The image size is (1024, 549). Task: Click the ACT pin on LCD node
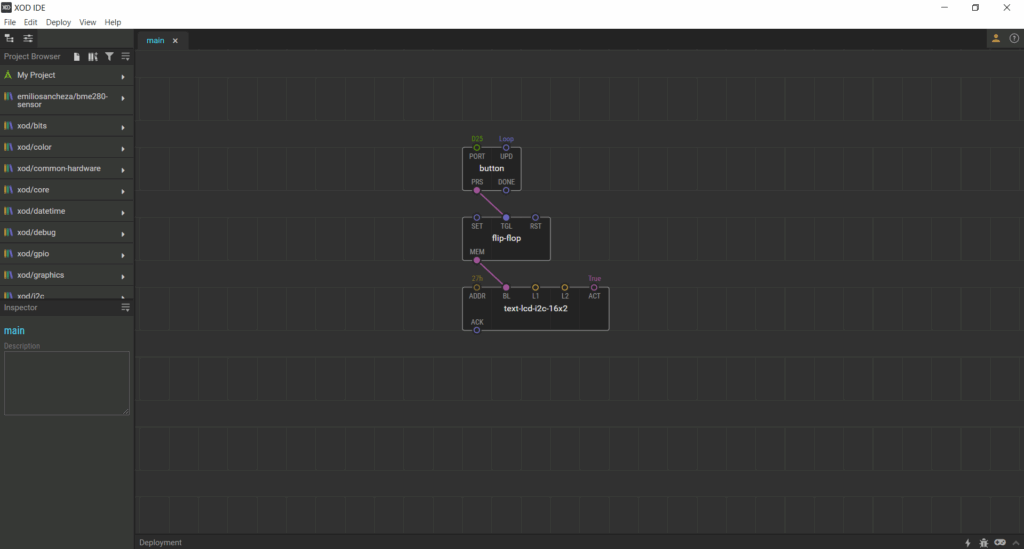point(594,288)
